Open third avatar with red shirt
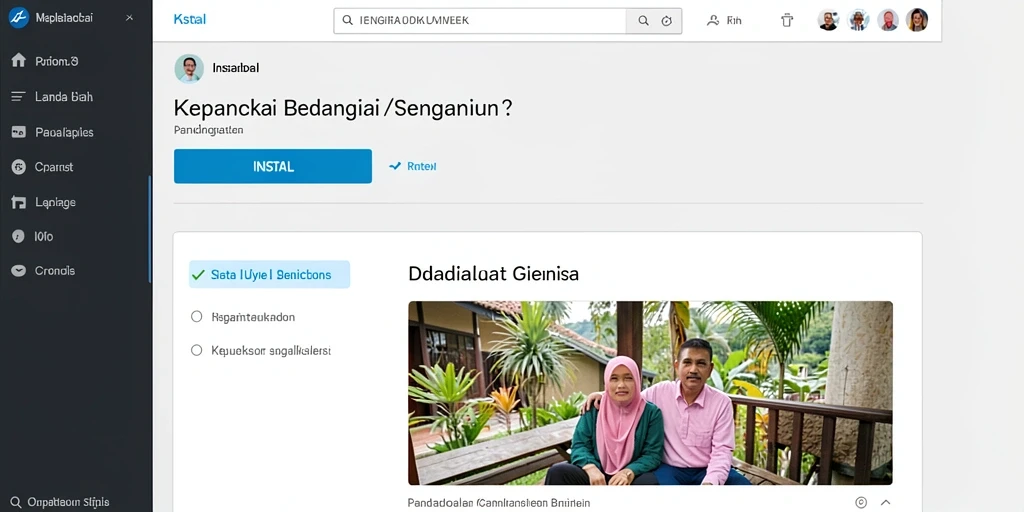Viewport: 1024px width, 512px height. [x=888, y=20]
